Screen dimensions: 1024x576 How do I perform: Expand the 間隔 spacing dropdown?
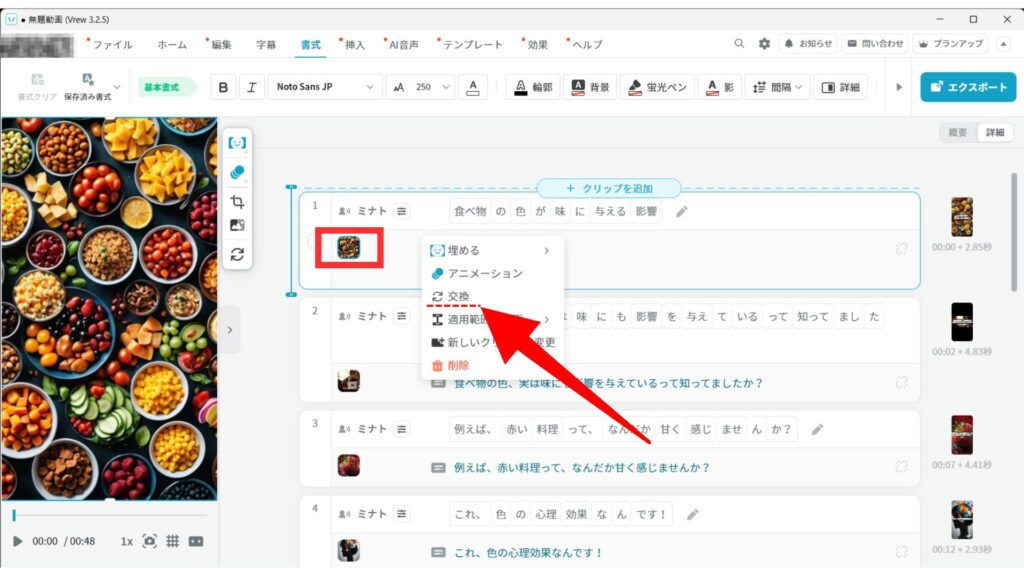point(778,87)
